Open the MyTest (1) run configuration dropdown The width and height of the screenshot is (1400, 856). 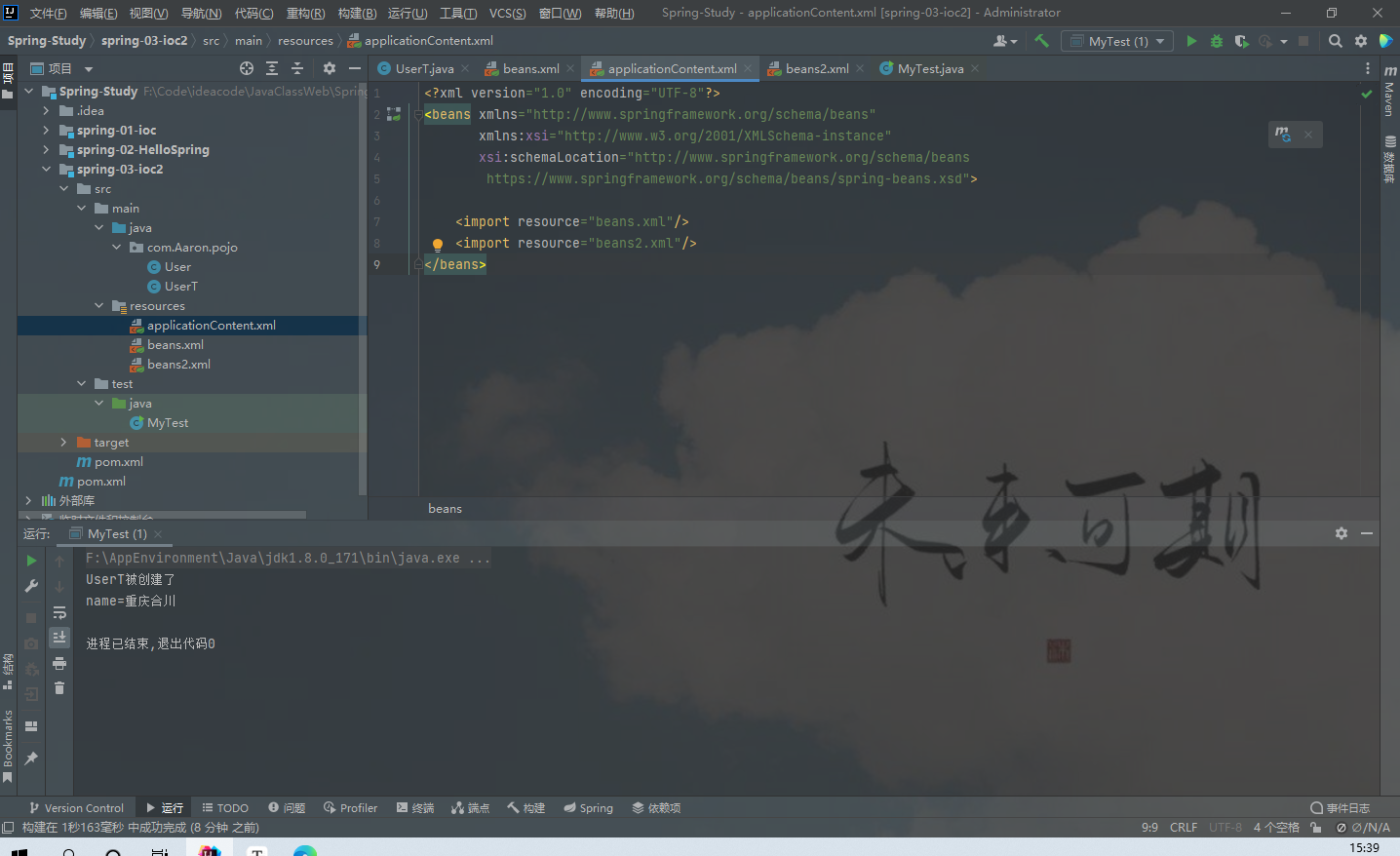(1117, 41)
